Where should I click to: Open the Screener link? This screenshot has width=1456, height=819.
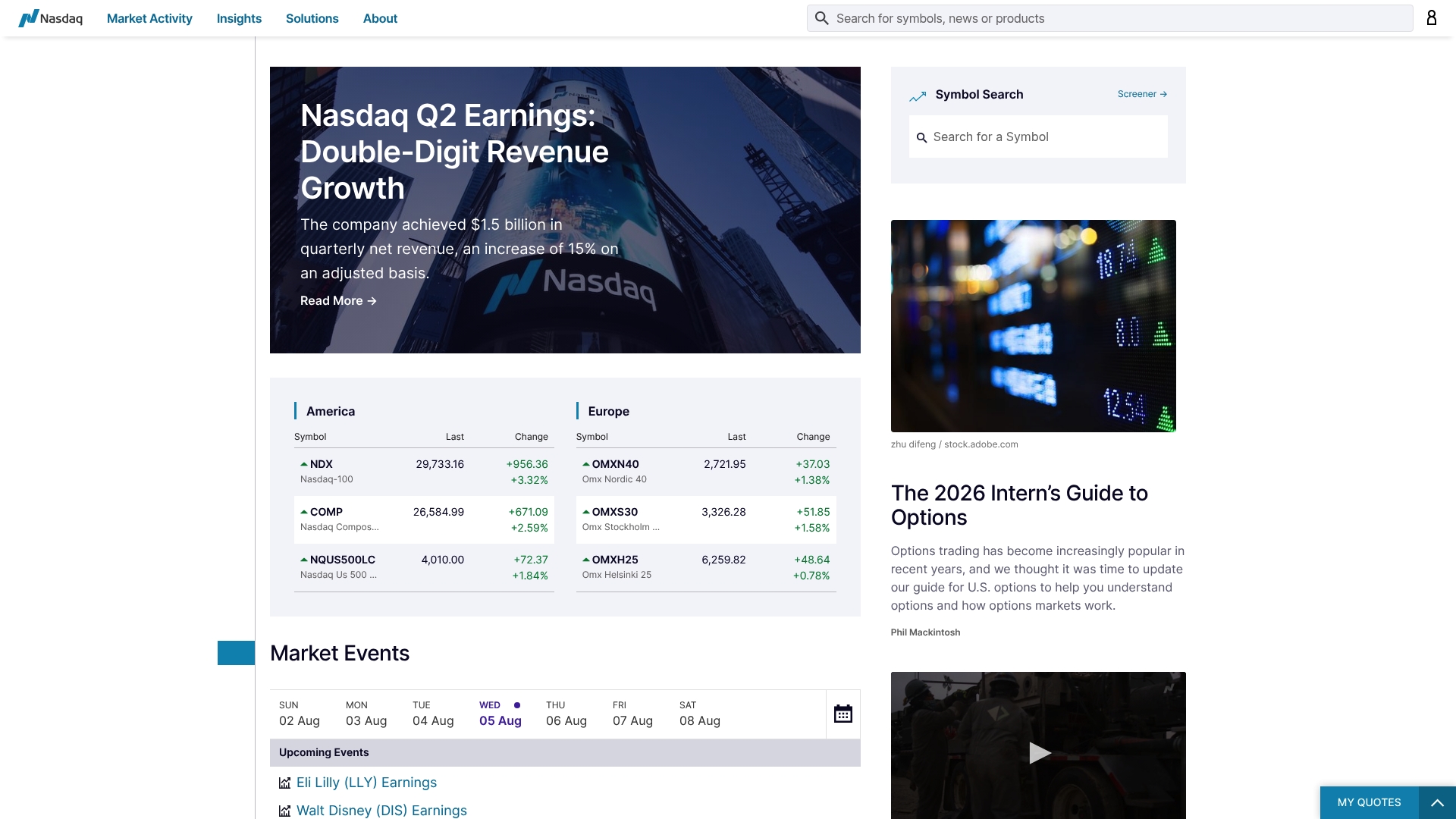click(1142, 94)
